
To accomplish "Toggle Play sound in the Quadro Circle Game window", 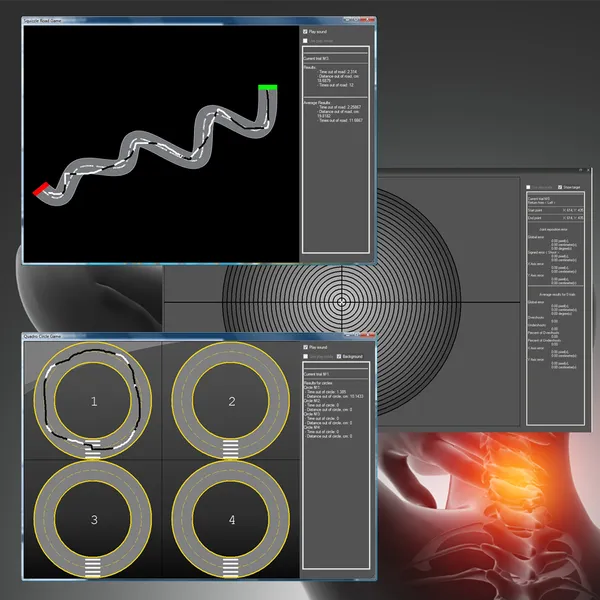I will 305,347.
